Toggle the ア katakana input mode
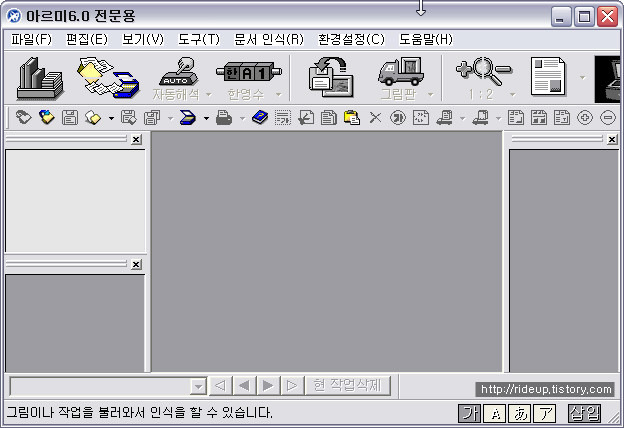Image resolution: width=624 pixels, height=428 pixels. tap(545, 413)
